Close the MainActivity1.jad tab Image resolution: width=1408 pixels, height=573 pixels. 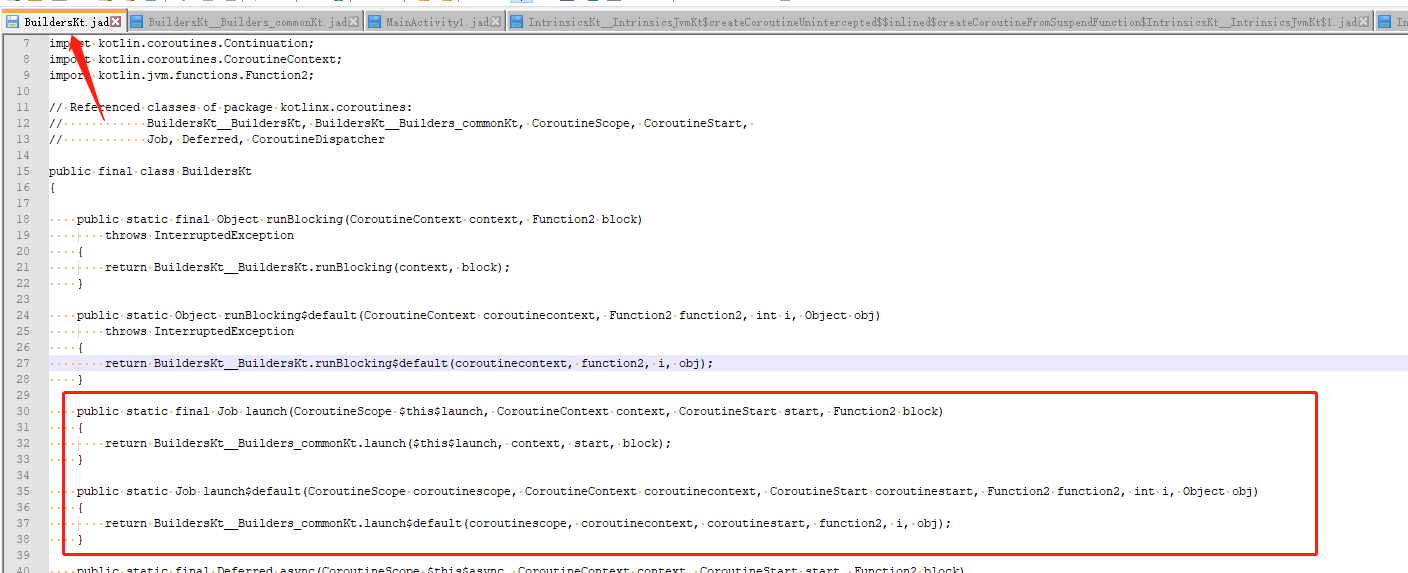(x=496, y=21)
